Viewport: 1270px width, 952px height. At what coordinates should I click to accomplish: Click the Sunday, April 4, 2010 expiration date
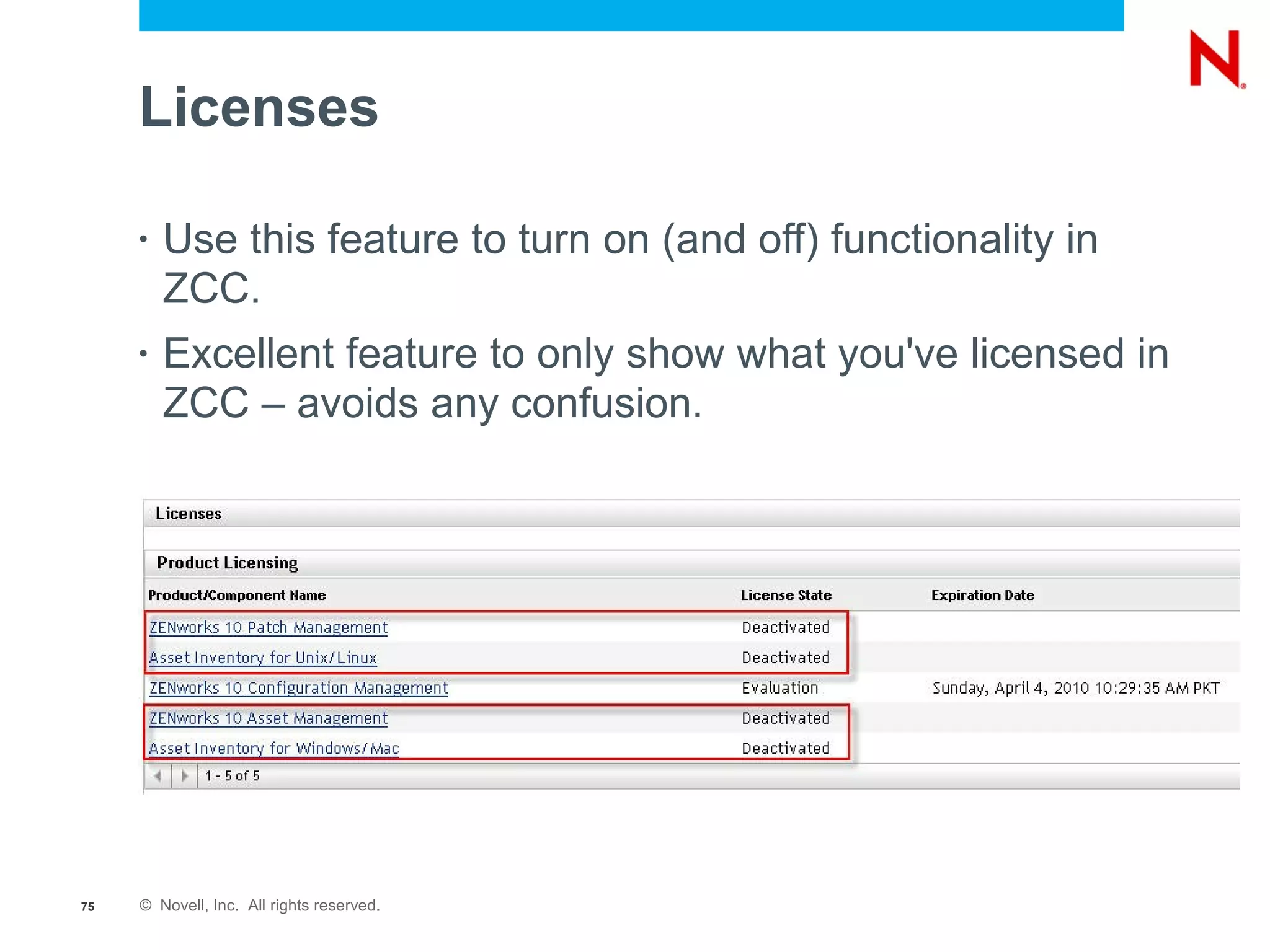click(1076, 688)
